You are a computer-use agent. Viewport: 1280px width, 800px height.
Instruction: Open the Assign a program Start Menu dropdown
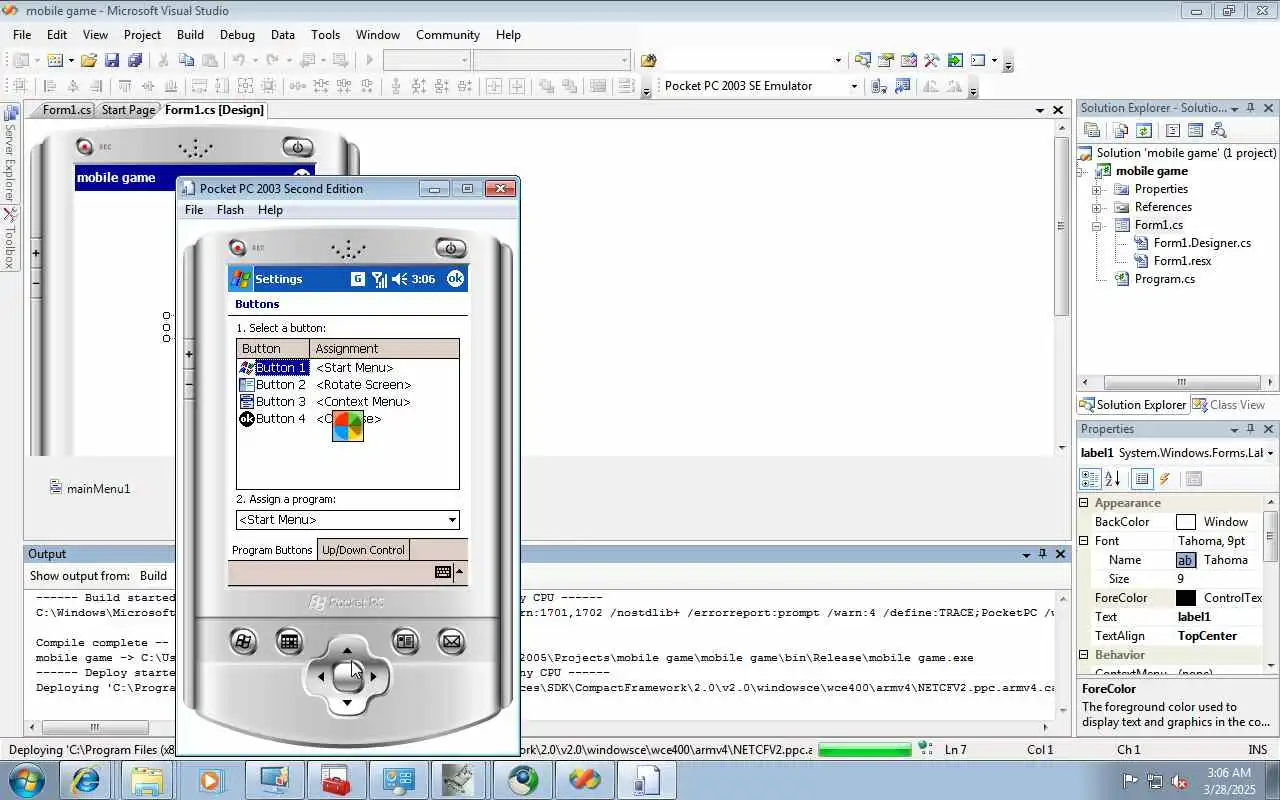click(x=452, y=520)
